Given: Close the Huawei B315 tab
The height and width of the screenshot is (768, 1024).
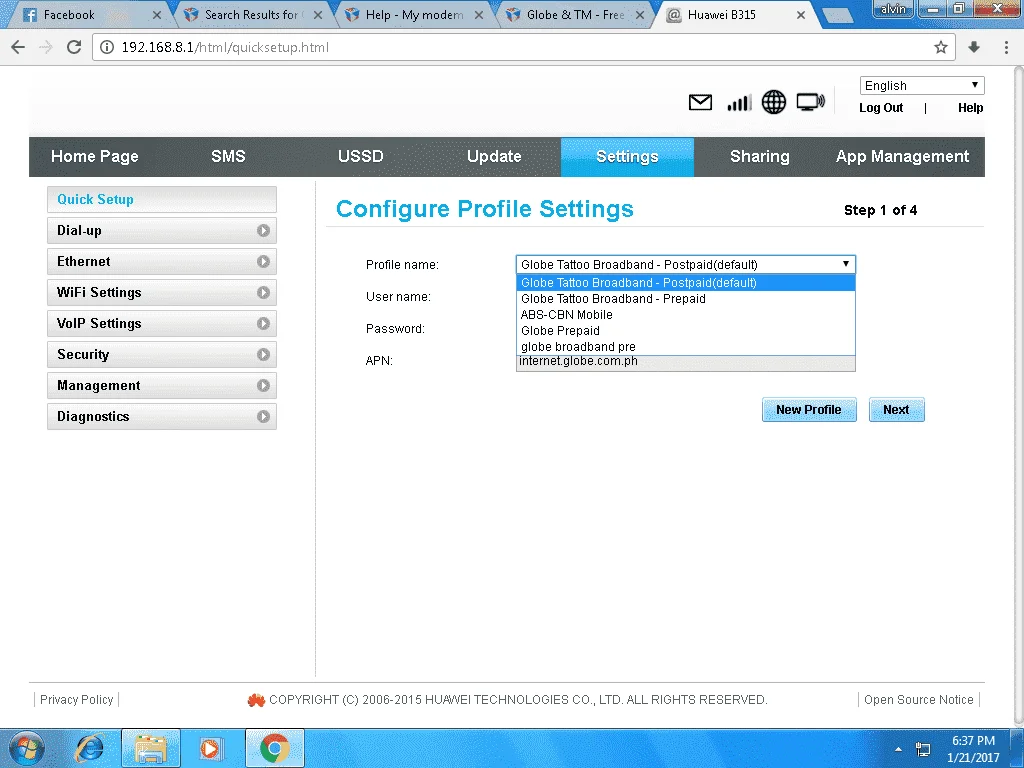Looking at the screenshot, I should coord(801,14).
